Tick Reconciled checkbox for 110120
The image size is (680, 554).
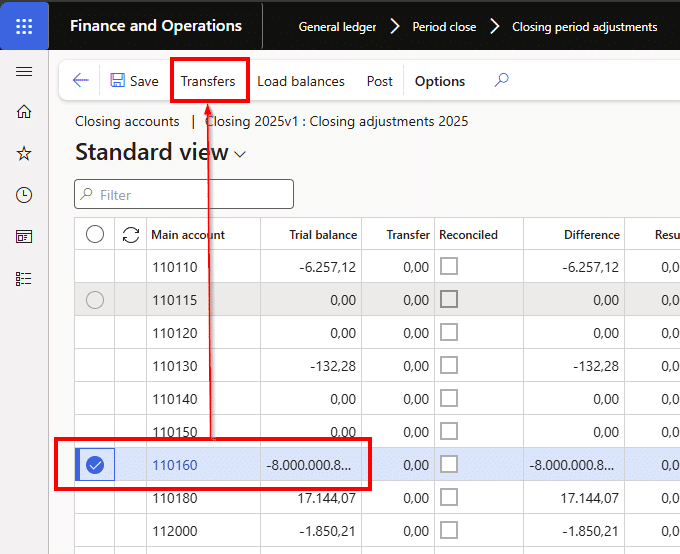coord(449,332)
